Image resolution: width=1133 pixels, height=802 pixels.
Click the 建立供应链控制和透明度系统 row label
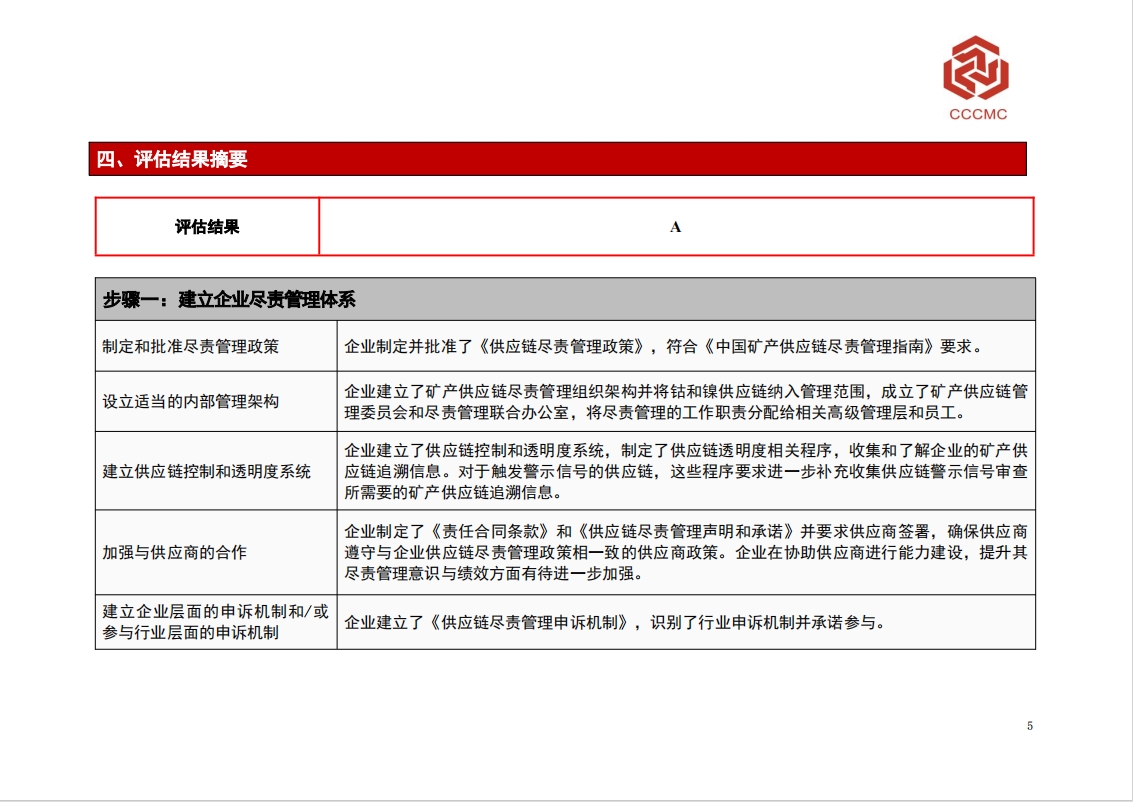tap(207, 471)
